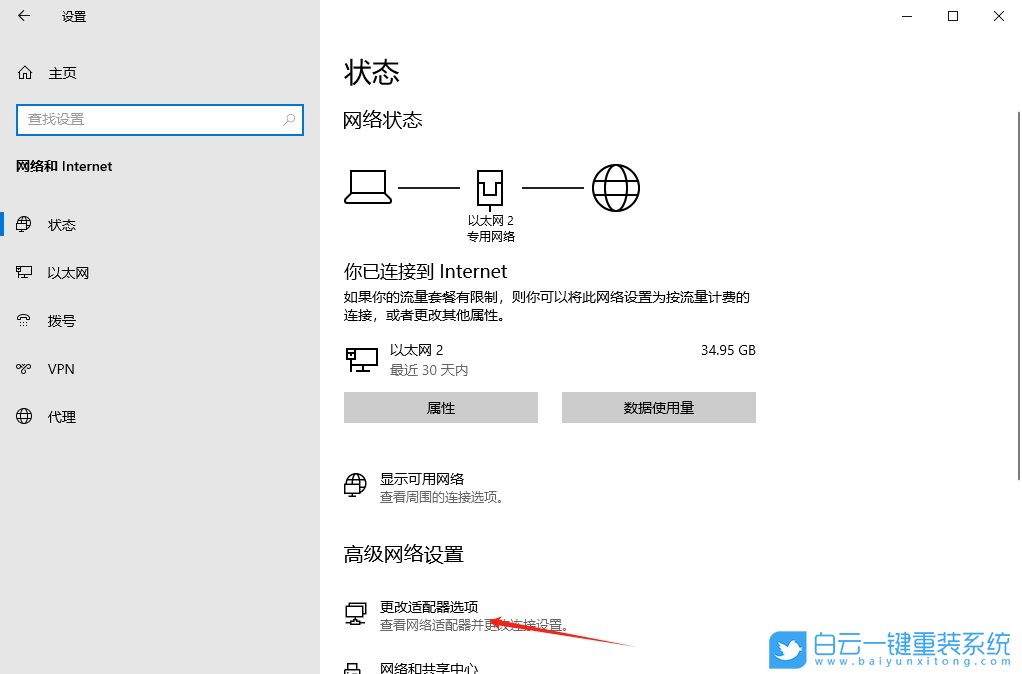The image size is (1022, 674).
Task: Click the globe icon beside 显示可用网络
Action: 355,484
